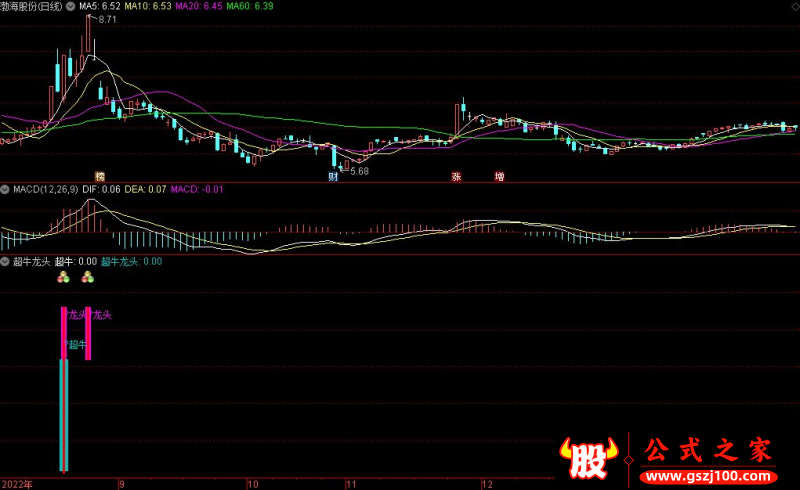
Task: Click the month 11 axis marker
Action: coord(351,484)
